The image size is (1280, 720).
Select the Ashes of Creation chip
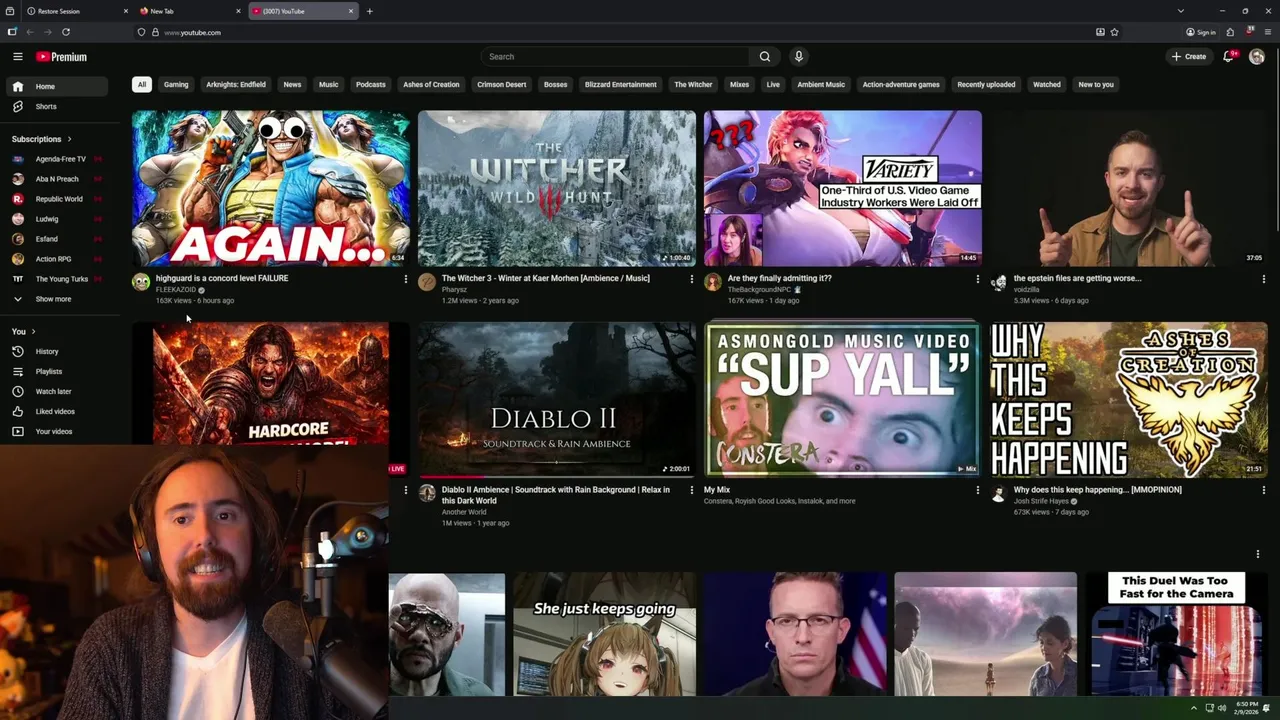(431, 85)
